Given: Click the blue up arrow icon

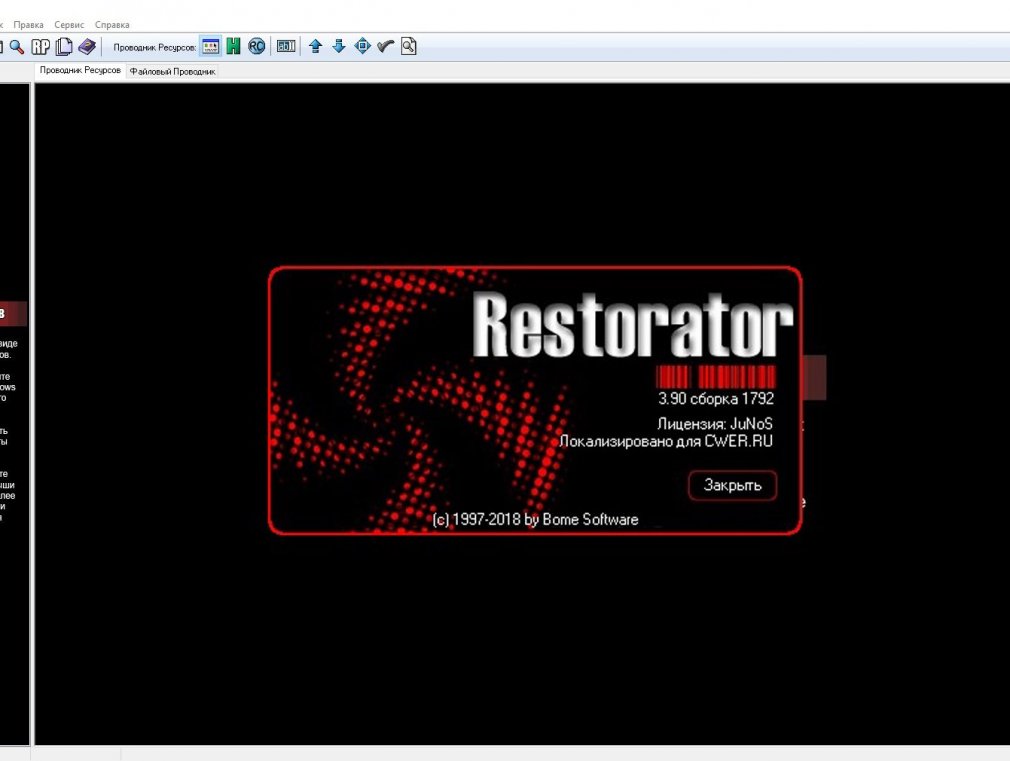Looking at the screenshot, I should point(316,46).
